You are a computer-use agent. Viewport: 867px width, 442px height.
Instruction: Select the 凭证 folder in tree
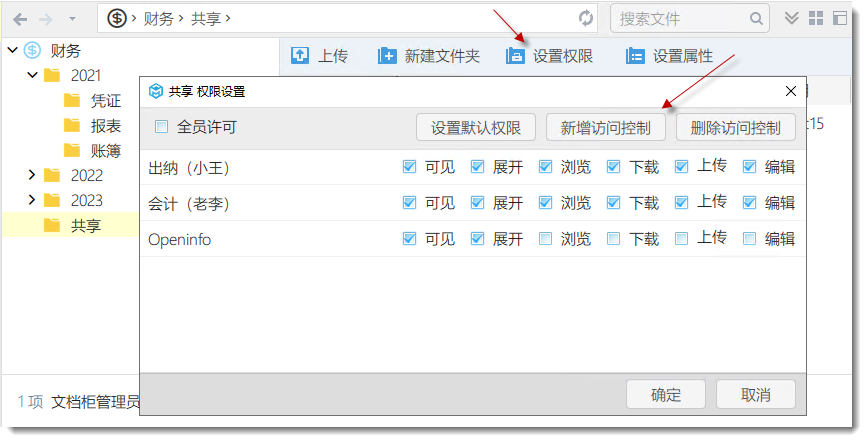click(105, 101)
